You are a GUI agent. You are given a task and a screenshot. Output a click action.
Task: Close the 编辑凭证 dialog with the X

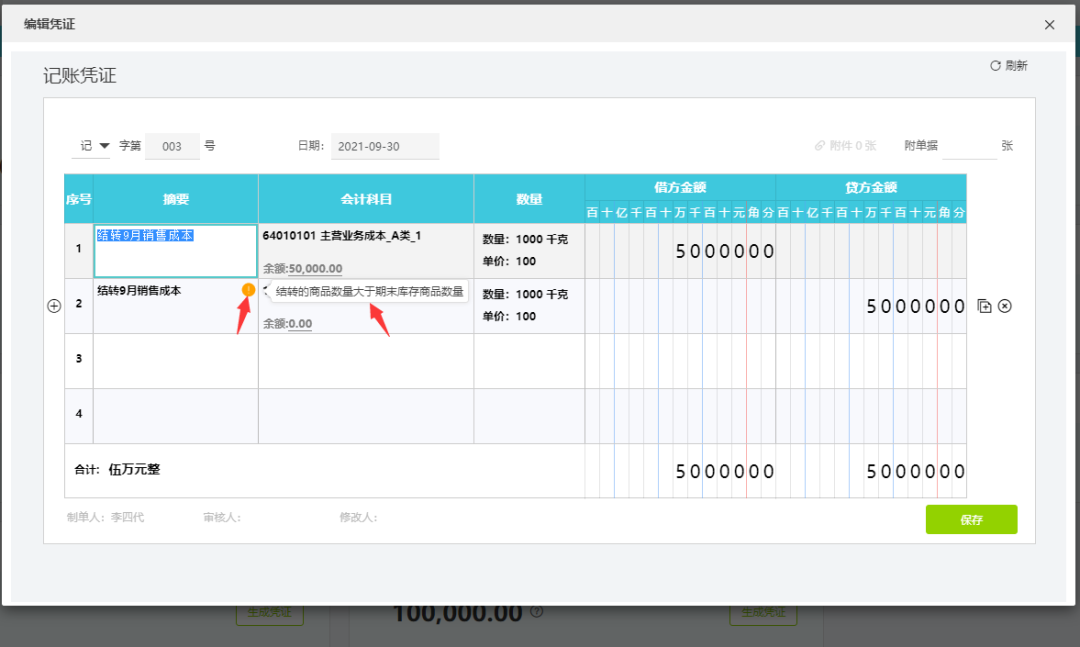(x=1049, y=25)
